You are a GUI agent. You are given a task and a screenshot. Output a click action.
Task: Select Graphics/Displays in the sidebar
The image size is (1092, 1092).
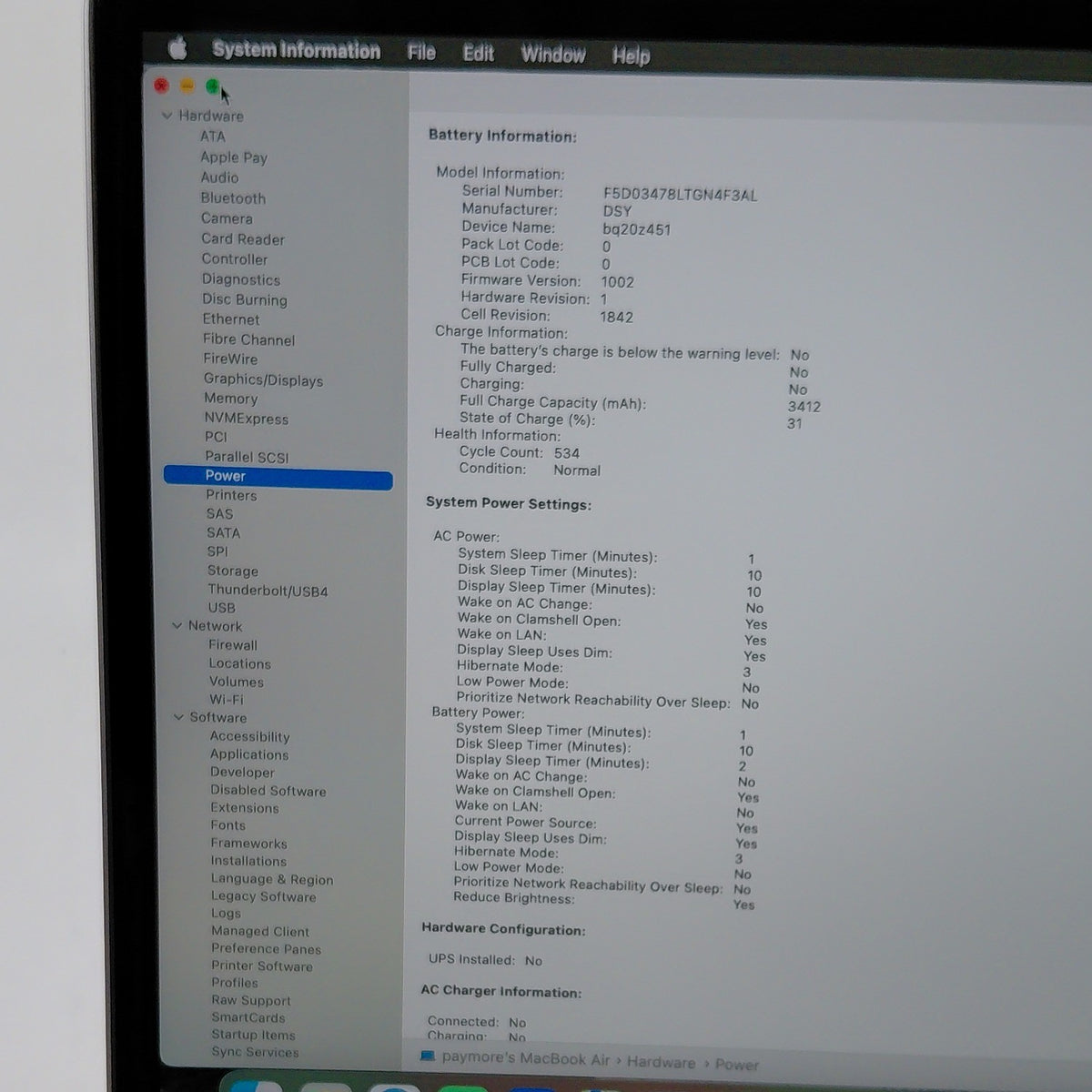(x=263, y=380)
